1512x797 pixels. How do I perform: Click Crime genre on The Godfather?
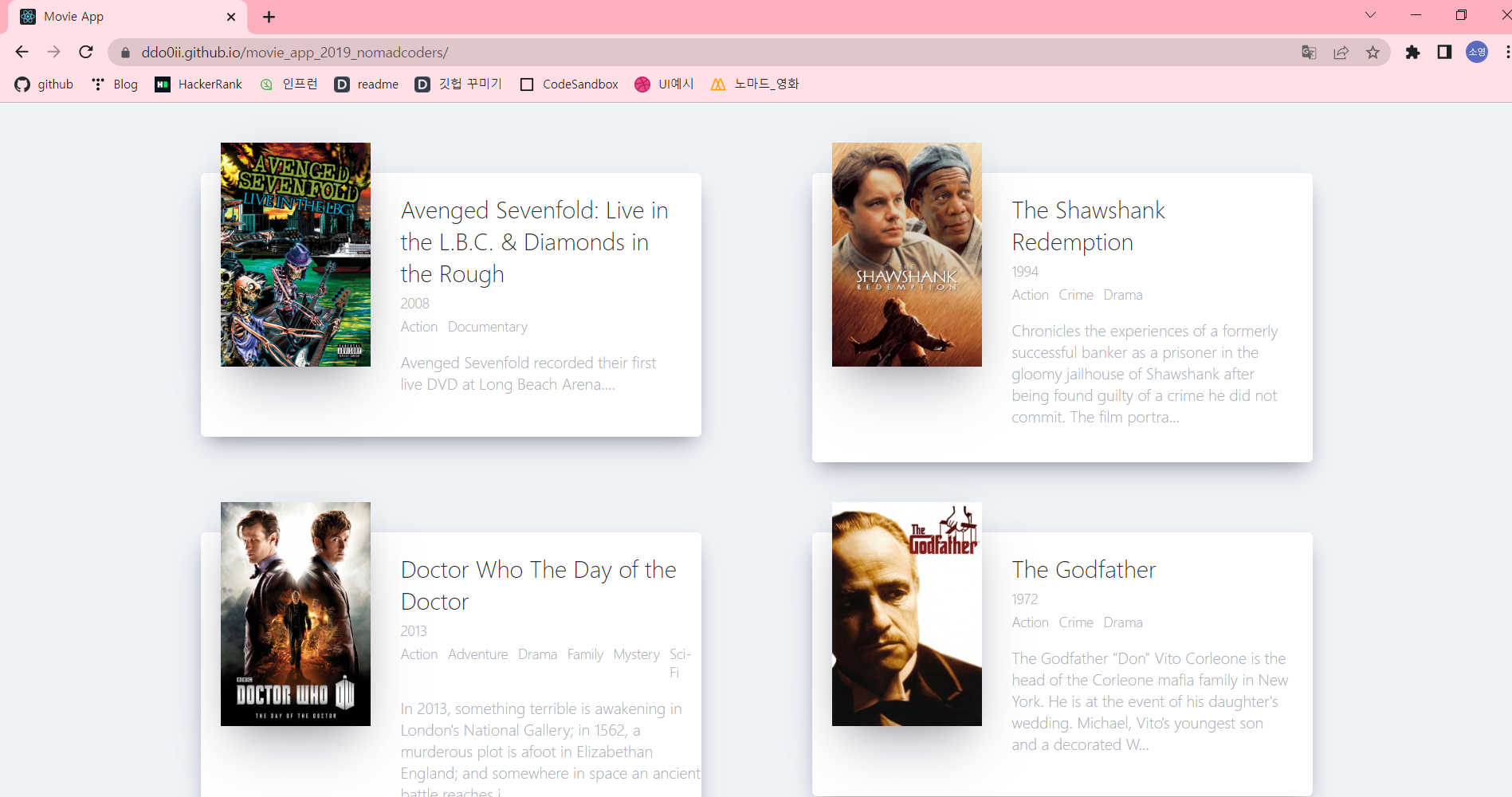point(1076,622)
